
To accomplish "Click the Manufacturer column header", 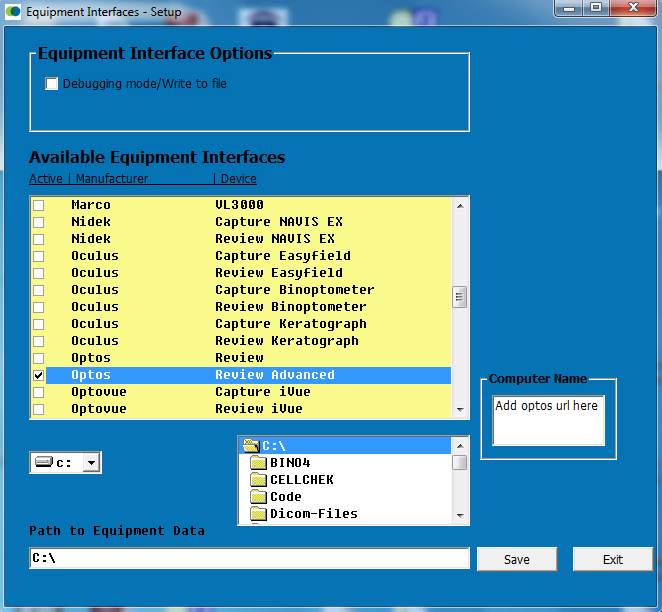I will [112, 179].
